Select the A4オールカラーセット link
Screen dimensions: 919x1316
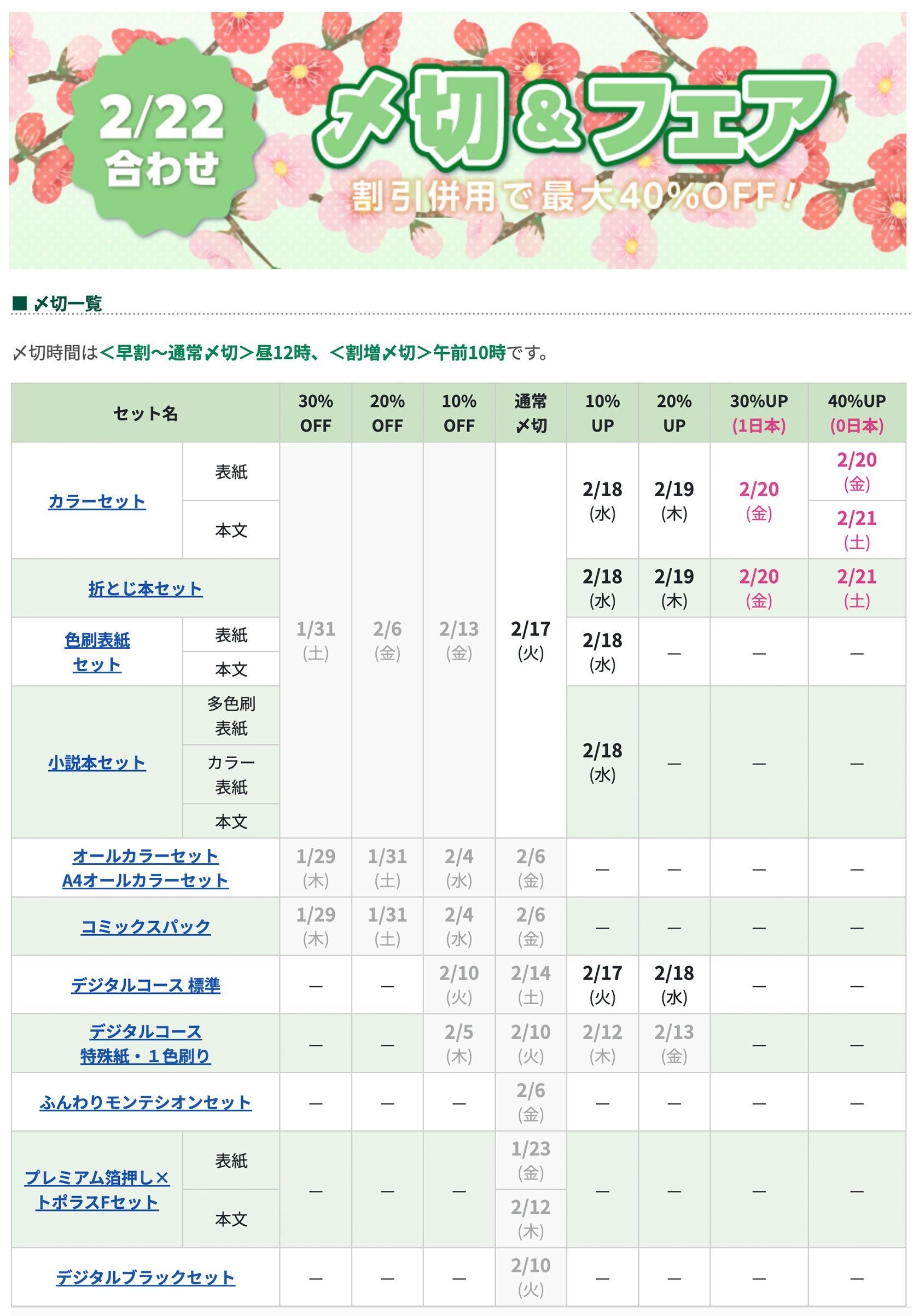pos(145,881)
